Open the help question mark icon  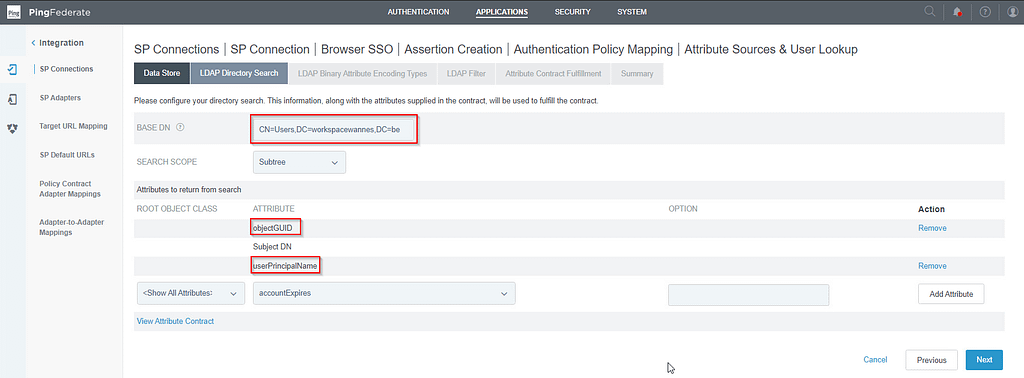point(985,12)
